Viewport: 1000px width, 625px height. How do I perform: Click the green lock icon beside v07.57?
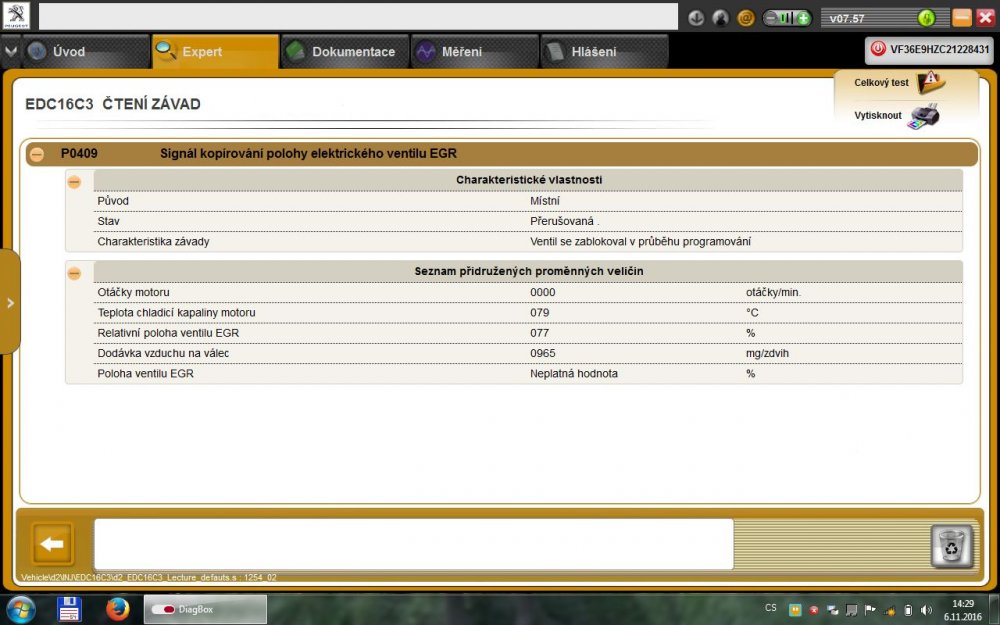[x=926, y=18]
